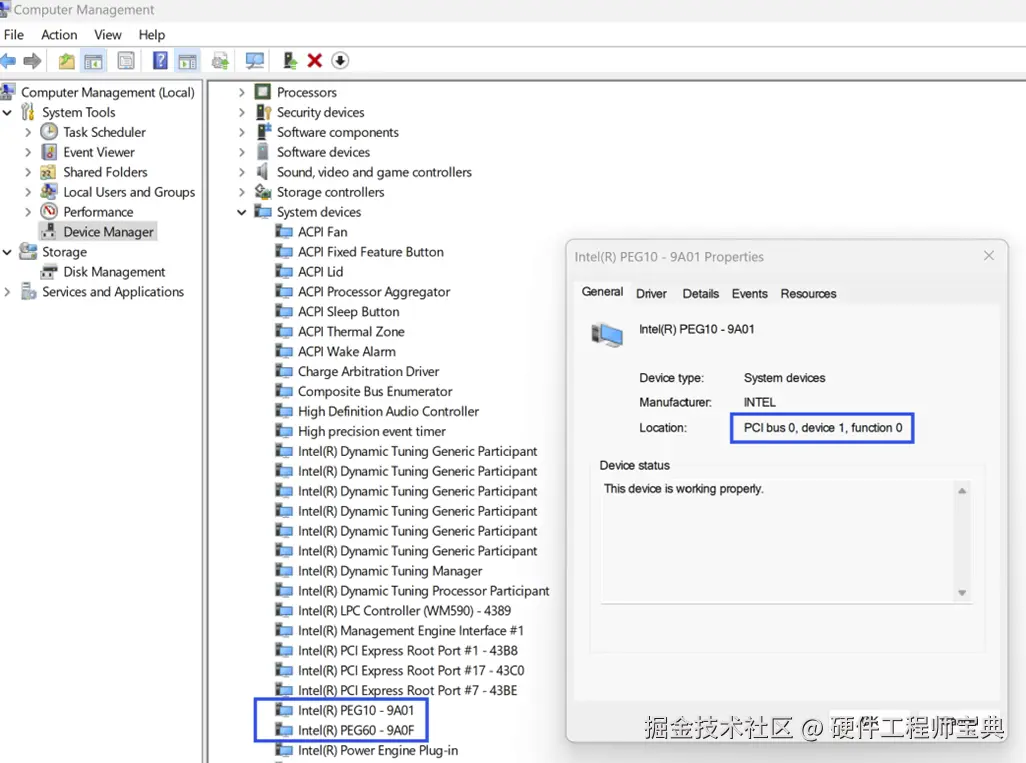Click the Properties sheet toolbar icon
This screenshot has width=1026, height=763.
pyautogui.click(x=126, y=62)
